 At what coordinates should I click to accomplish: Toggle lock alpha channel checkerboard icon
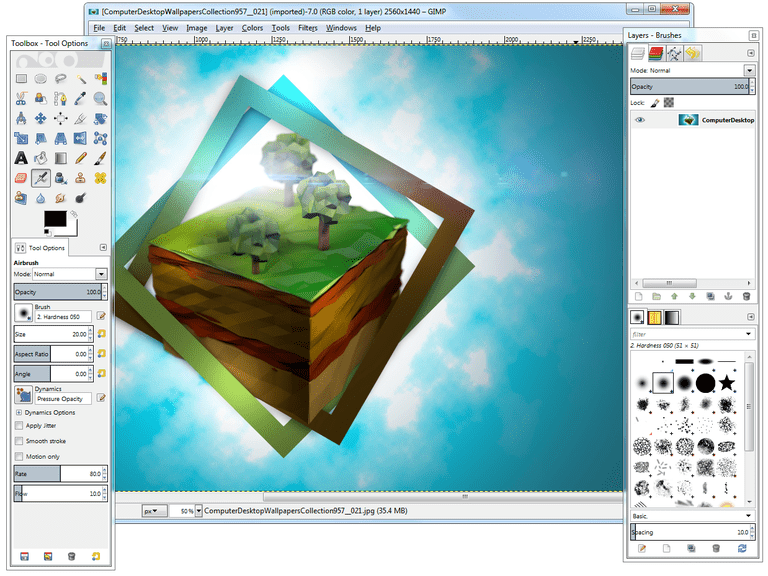coord(669,102)
